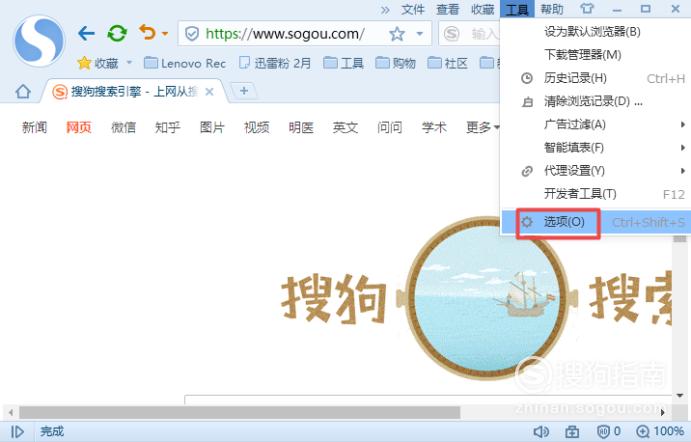Expand 代理设置(Y) submenu
Viewport: 691px width, 442px height.
pos(595,171)
